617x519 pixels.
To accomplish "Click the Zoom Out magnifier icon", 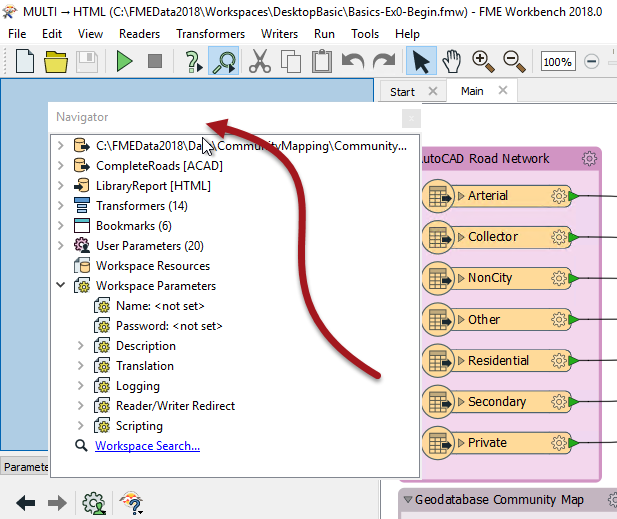I will [514, 61].
